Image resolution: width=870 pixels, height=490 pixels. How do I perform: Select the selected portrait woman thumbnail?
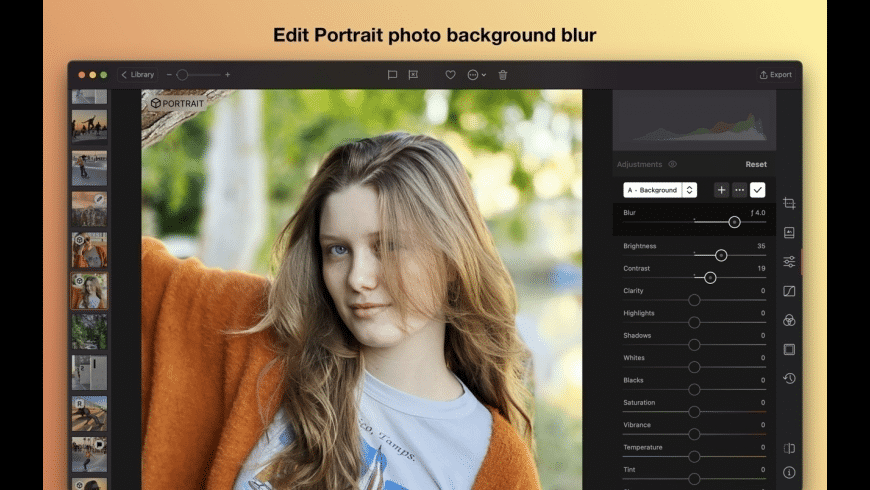89,291
